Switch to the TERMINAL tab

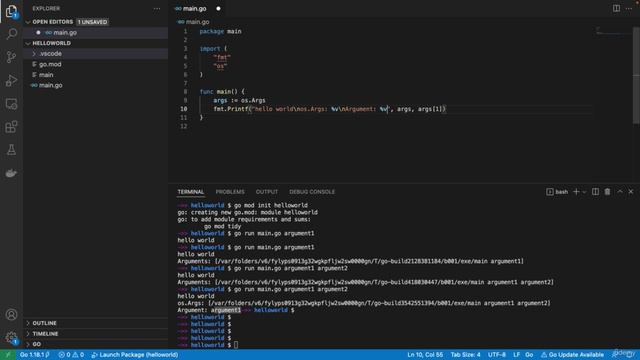[191, 192]
